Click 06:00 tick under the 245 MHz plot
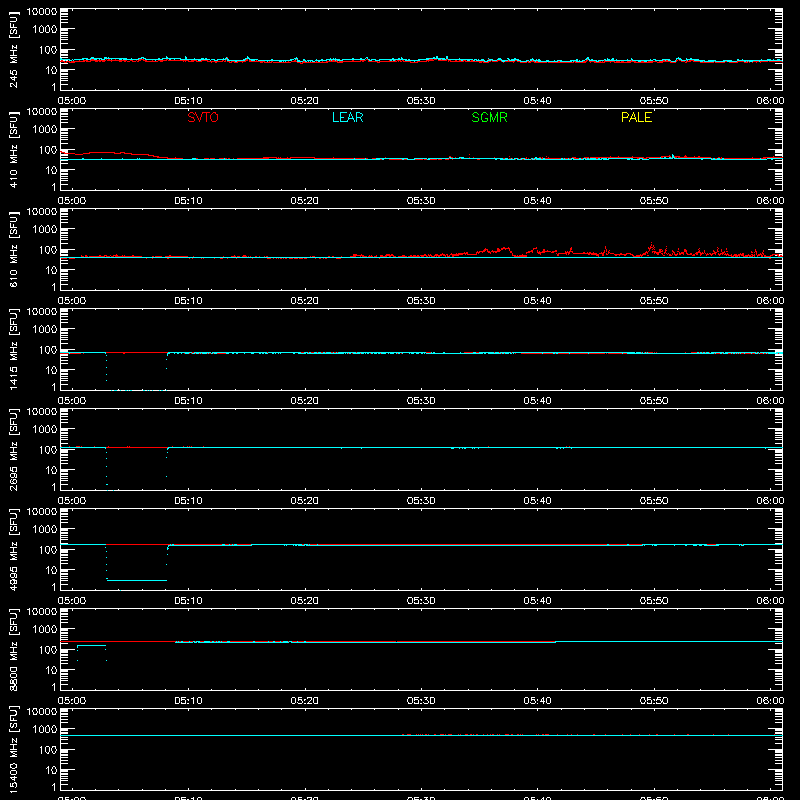This screenshot has width=800, height=800. click(x=770, y=101)
